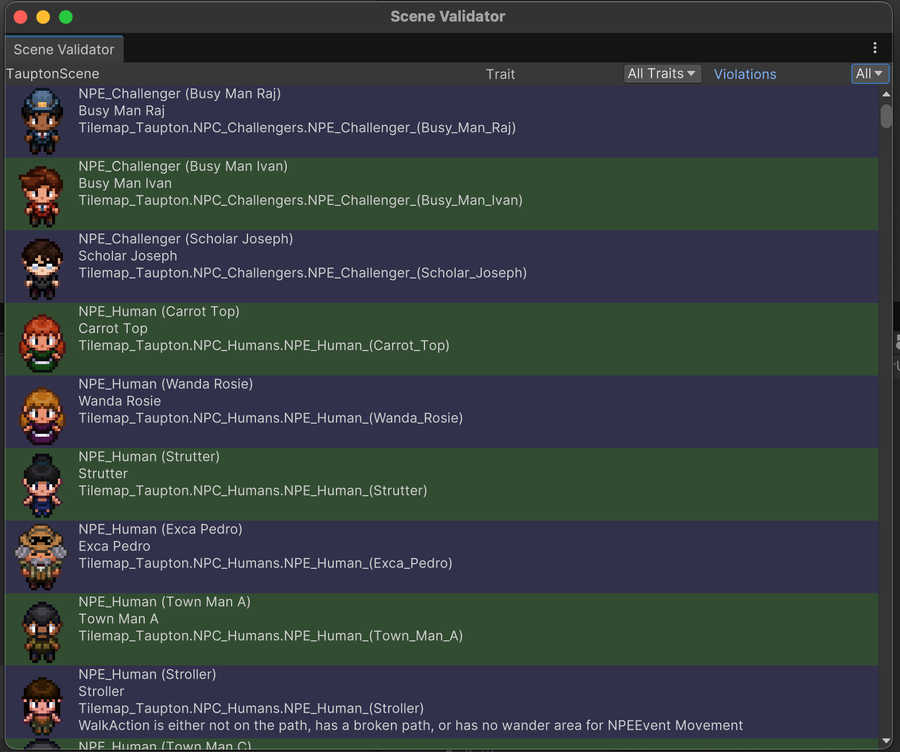Click the Wanda Rosie sprite icon
The width and height of the screenshot is (900, 752).
point(41,416)
